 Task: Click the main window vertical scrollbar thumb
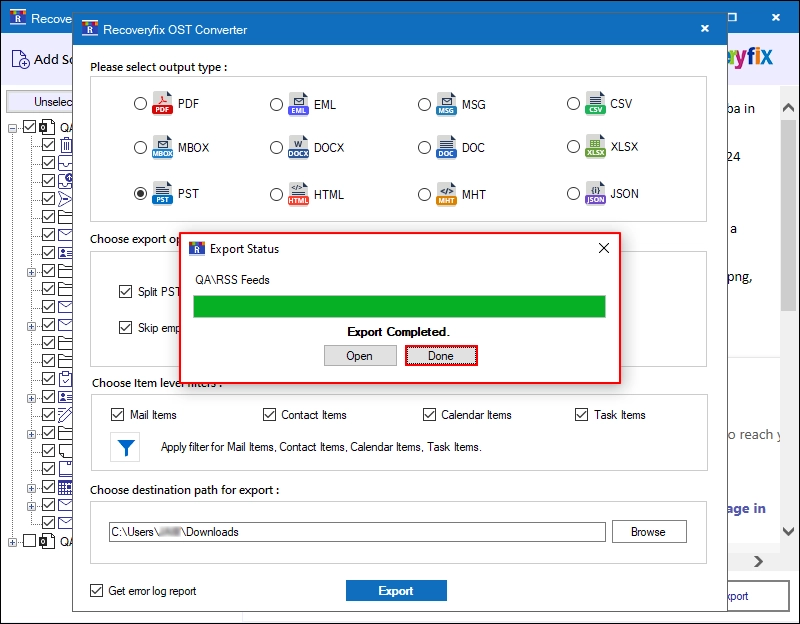788,214
